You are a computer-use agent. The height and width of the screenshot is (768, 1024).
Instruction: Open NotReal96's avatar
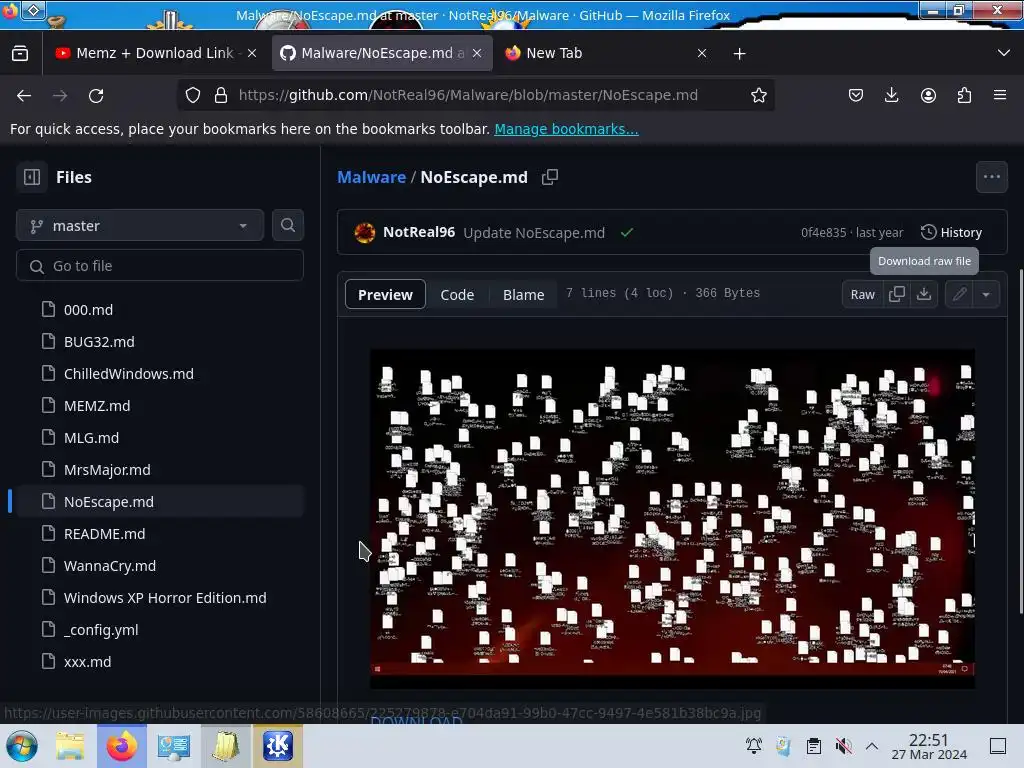[x=364, y=232]
